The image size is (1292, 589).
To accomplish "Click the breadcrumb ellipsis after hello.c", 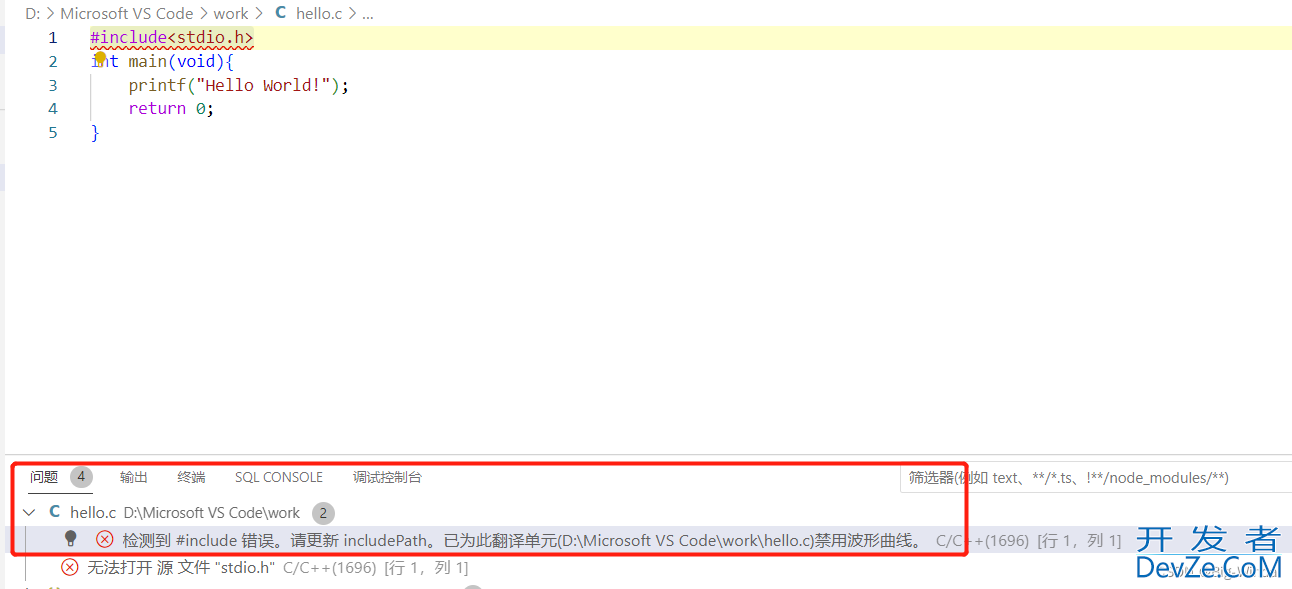I will pyautogui.click(x=367, y=13).
